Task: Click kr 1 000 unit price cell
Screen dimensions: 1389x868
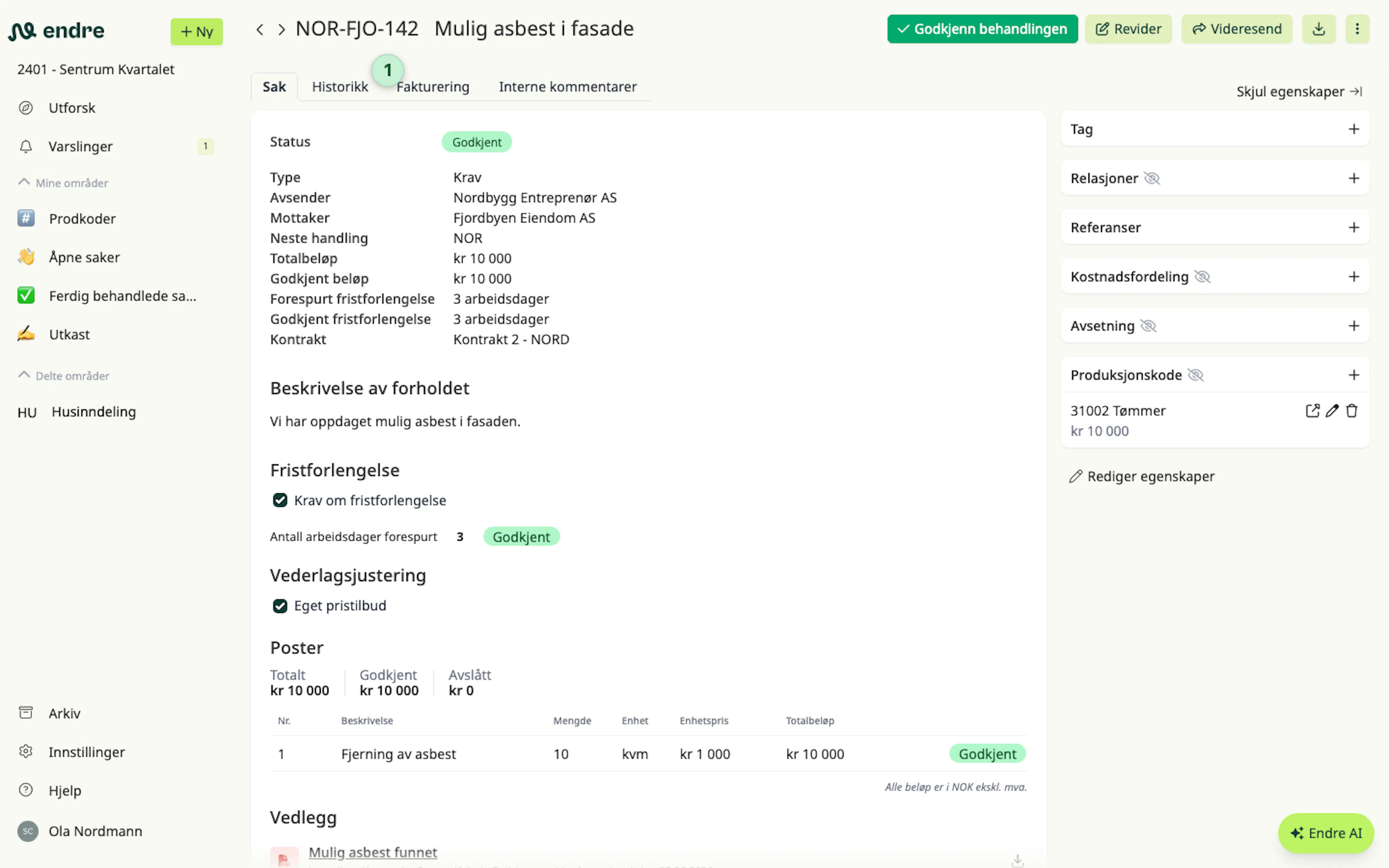Action: [705, 754]
